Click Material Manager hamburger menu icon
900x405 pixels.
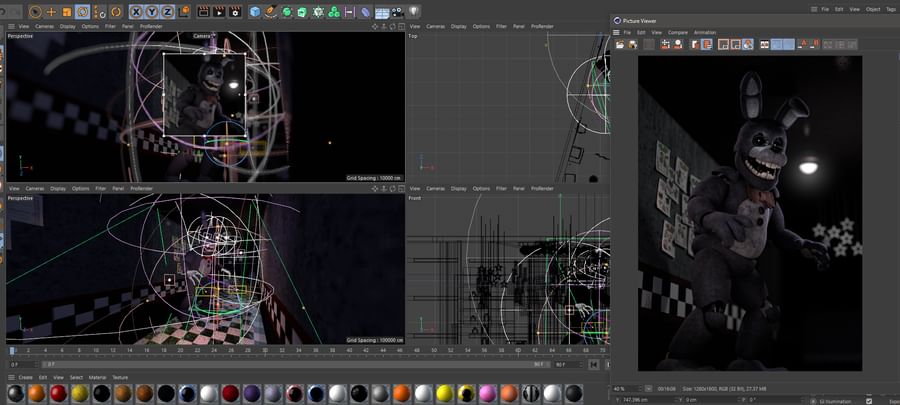(x=11, y=377)
